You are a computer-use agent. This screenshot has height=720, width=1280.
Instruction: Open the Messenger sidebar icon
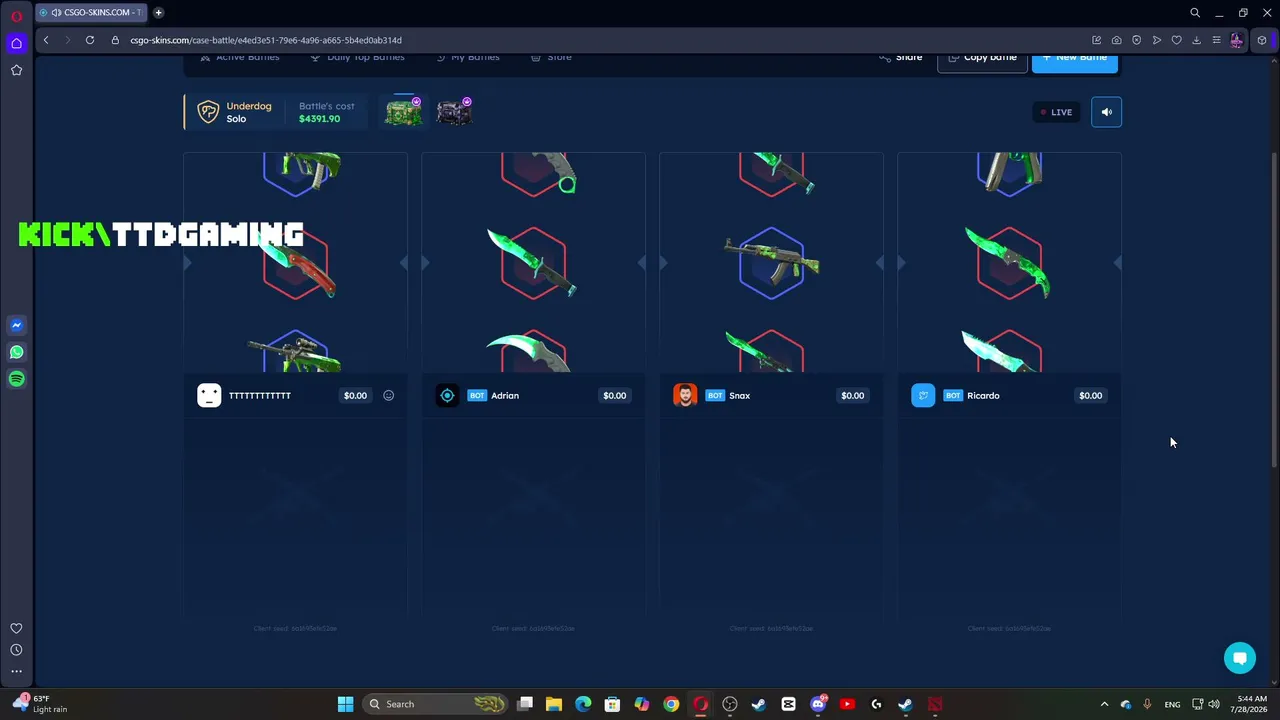tap(16, 325)
